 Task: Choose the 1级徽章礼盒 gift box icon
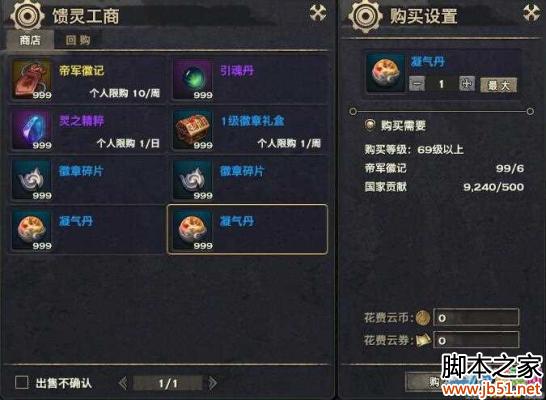point(193,130)
